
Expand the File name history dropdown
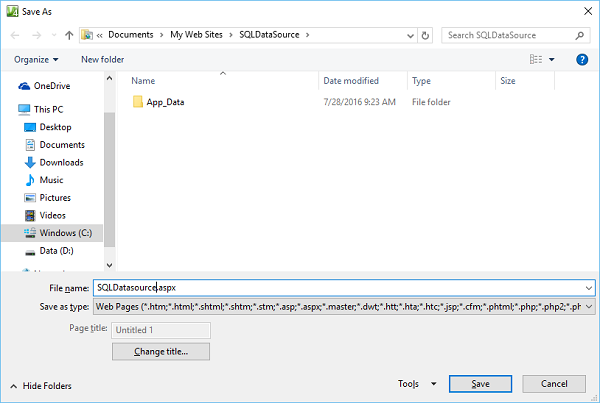pos(588,288)
